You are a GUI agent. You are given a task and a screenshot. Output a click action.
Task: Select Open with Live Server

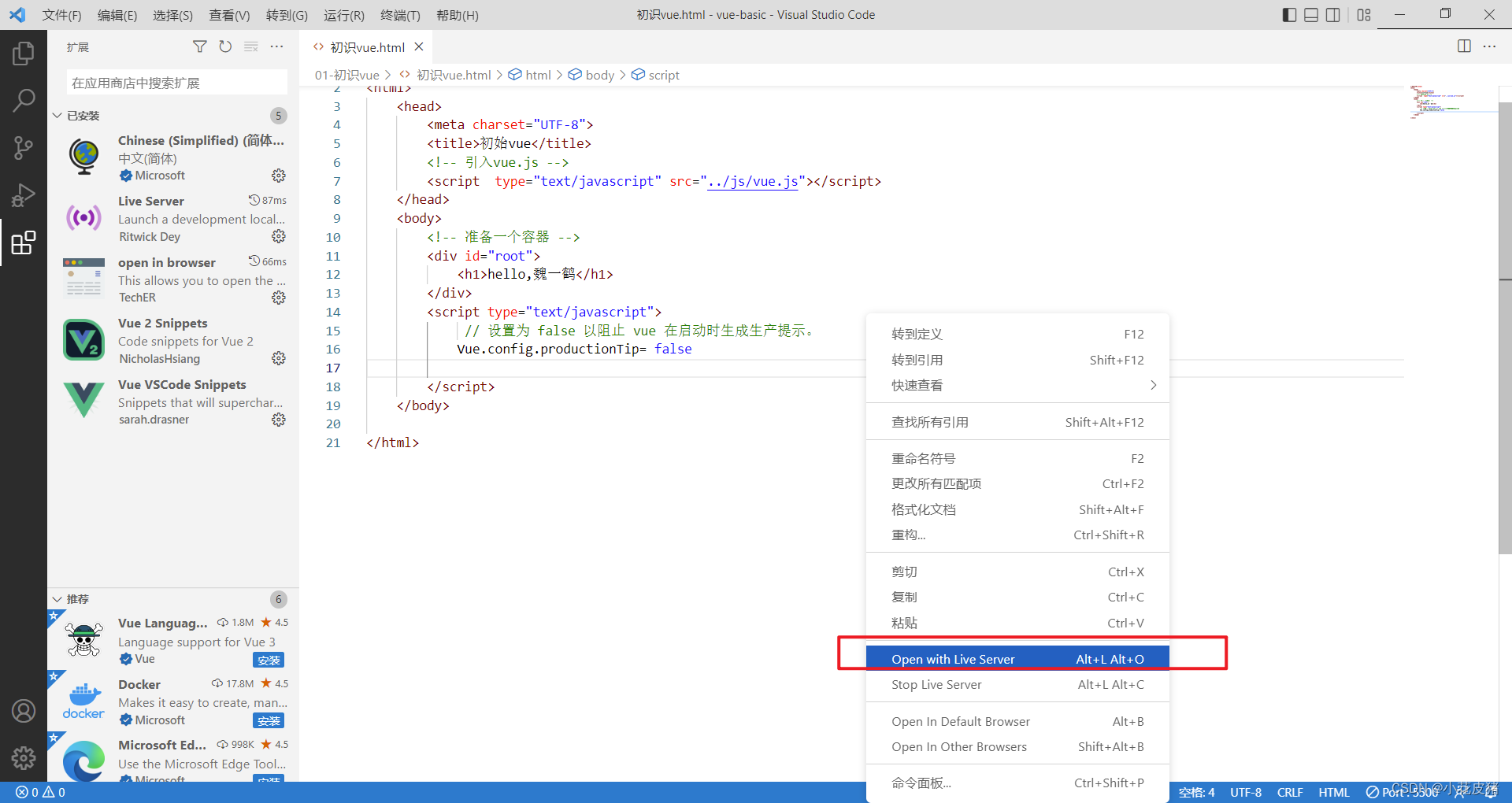1017,659
